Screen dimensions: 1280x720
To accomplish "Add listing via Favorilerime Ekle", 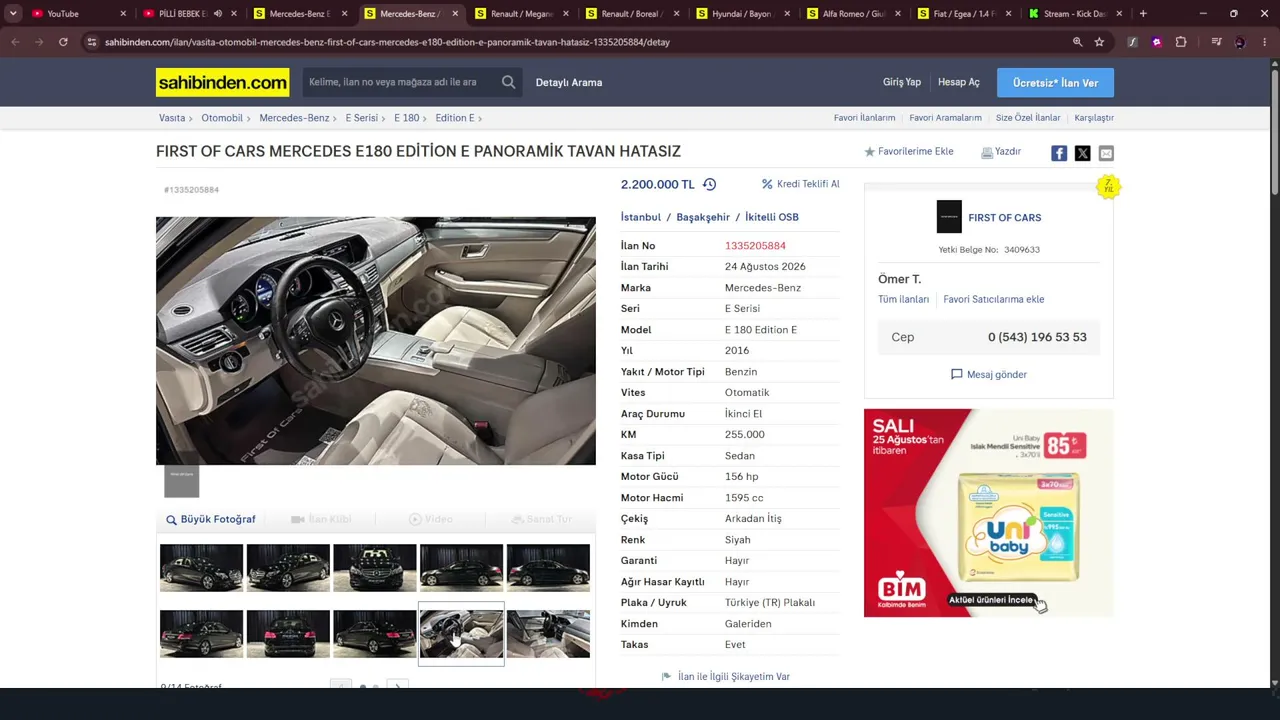I will [909, 152].
